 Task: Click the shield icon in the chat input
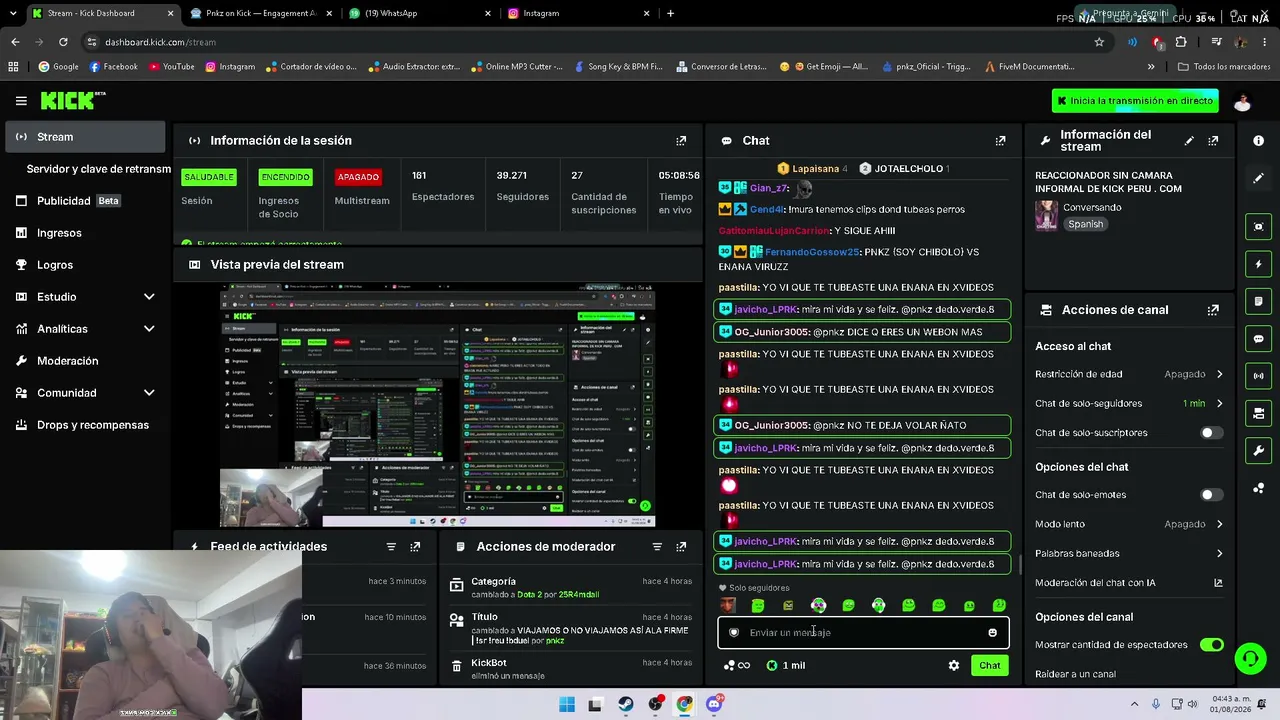tap(734, 633)
